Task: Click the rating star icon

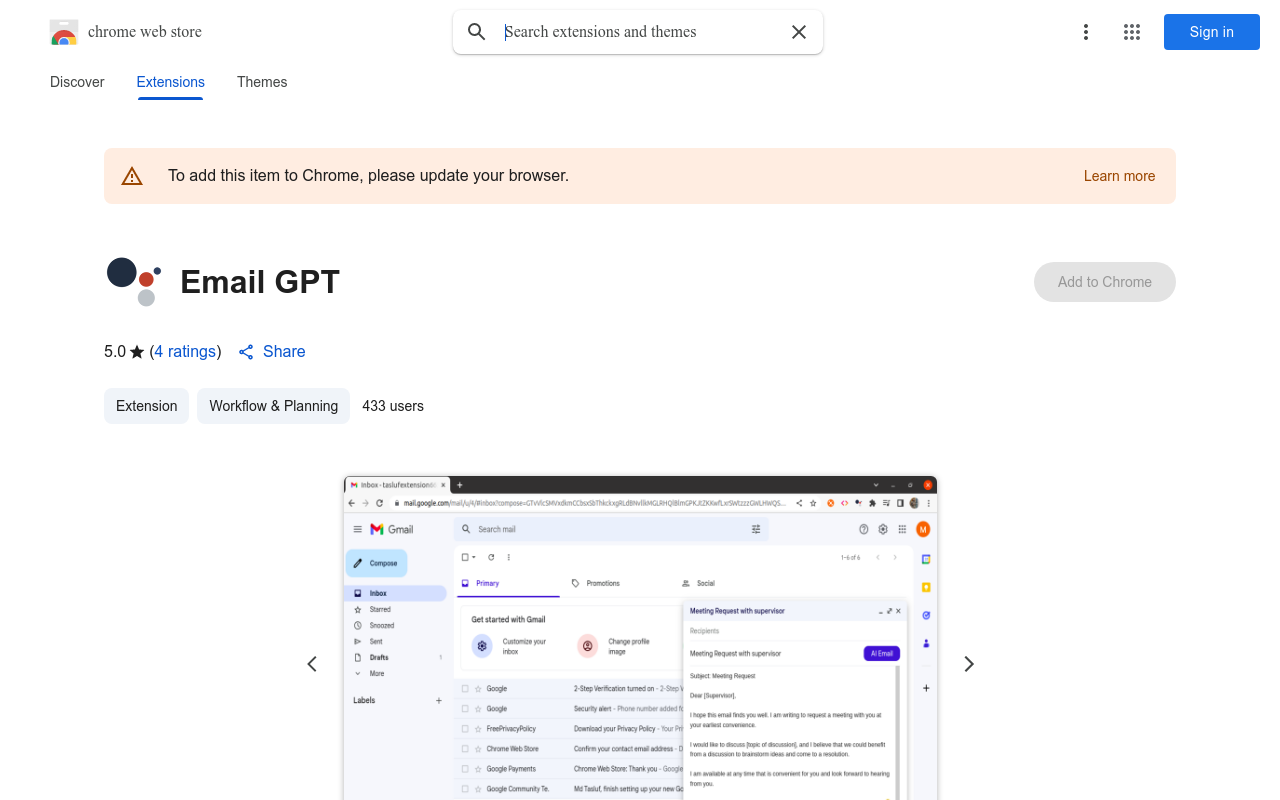Action: click(137, 352)
